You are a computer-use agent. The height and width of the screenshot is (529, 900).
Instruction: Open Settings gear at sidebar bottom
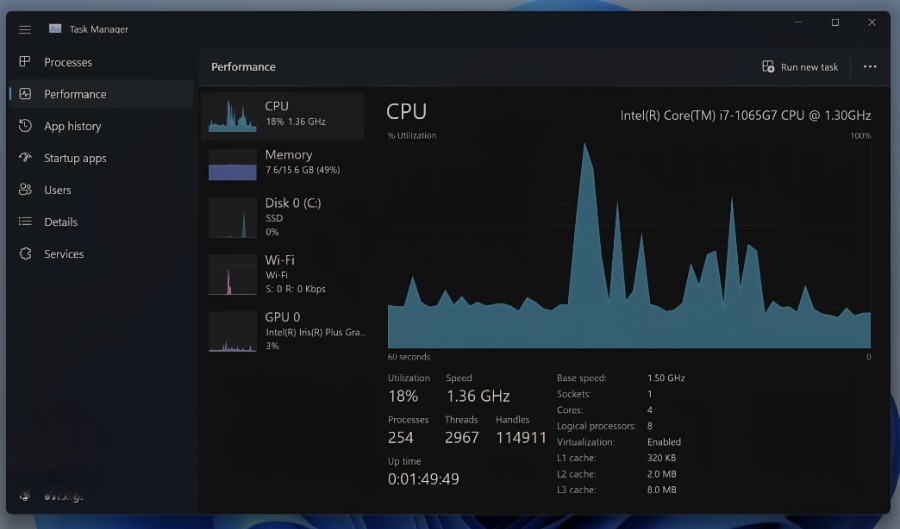tap(25, 496)
